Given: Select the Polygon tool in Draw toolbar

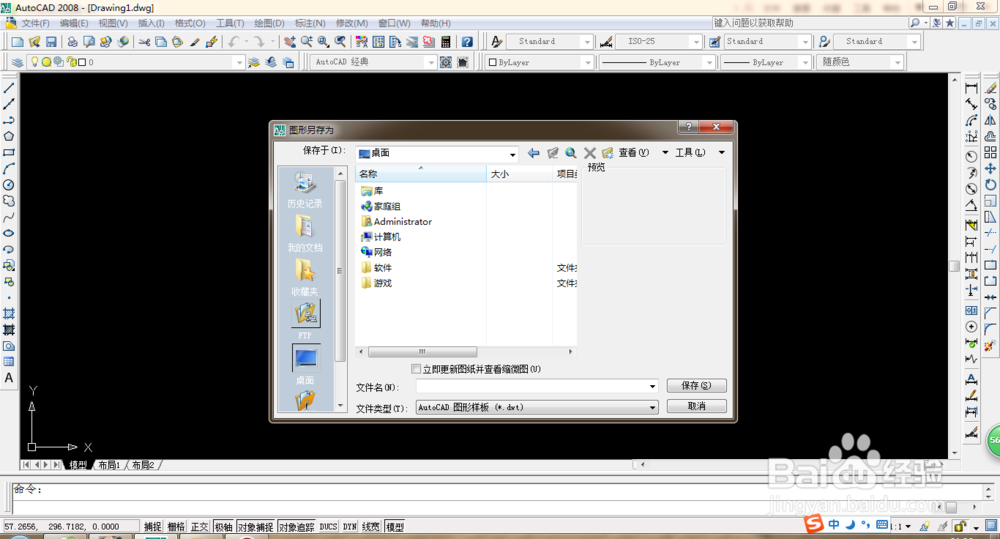Looking at the screenshot, I should tap(9, 136).
